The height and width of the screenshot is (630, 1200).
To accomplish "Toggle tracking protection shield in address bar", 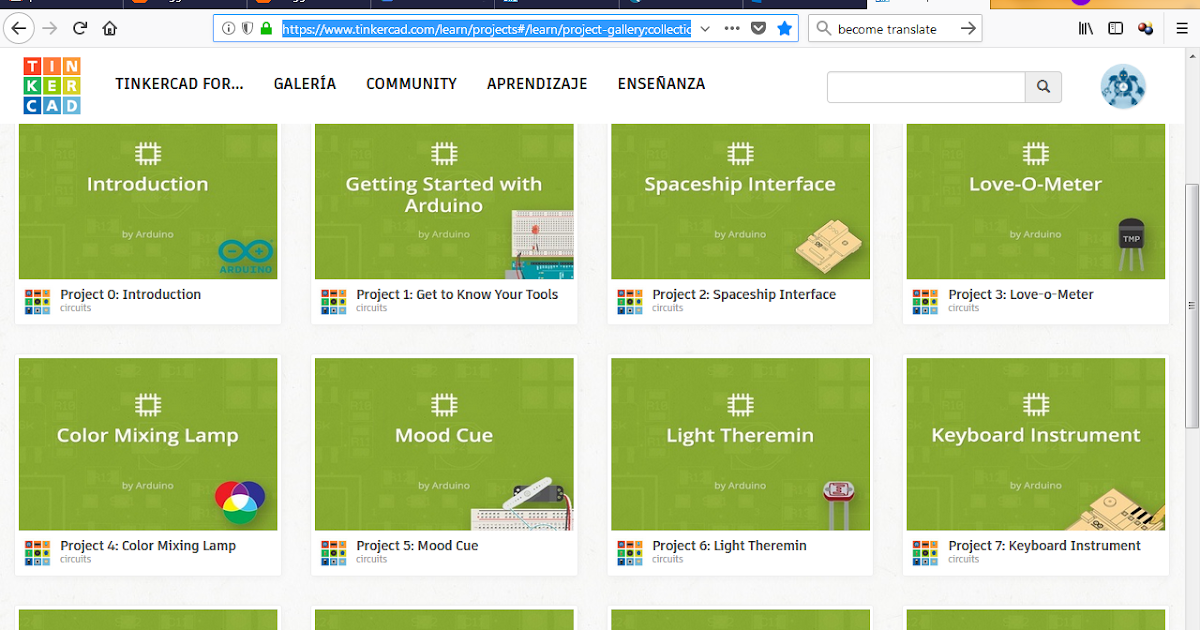I will coord(246,28).
